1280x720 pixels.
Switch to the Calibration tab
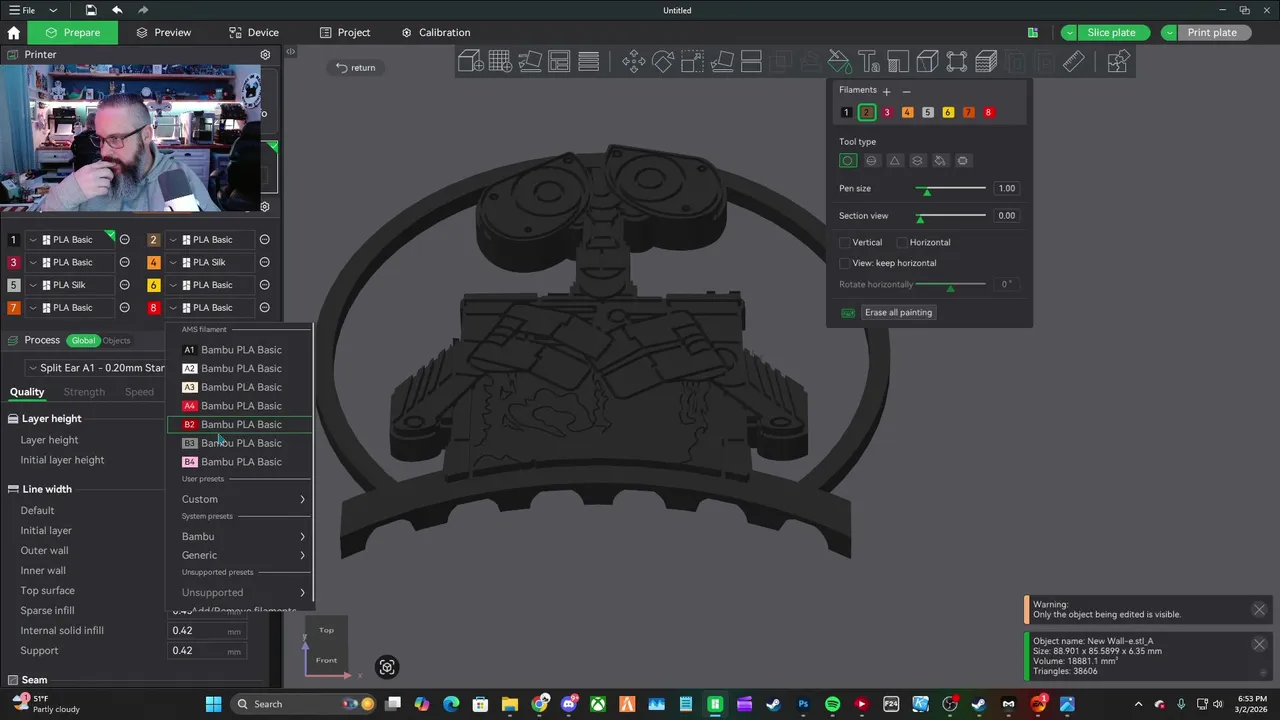(436, 33)
